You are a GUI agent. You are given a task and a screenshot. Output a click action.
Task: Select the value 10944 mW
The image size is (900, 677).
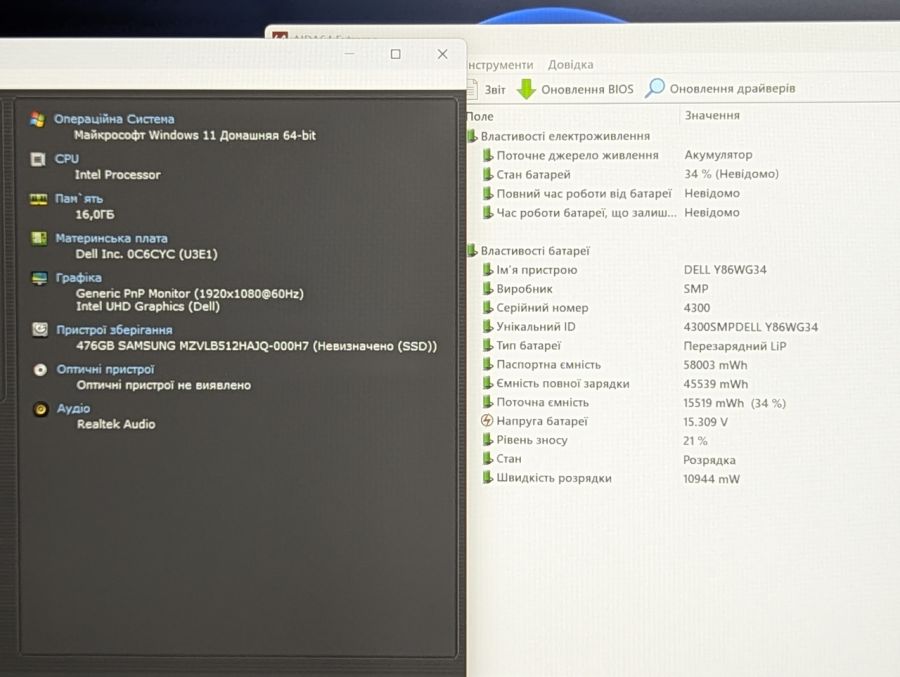point(711,478)
